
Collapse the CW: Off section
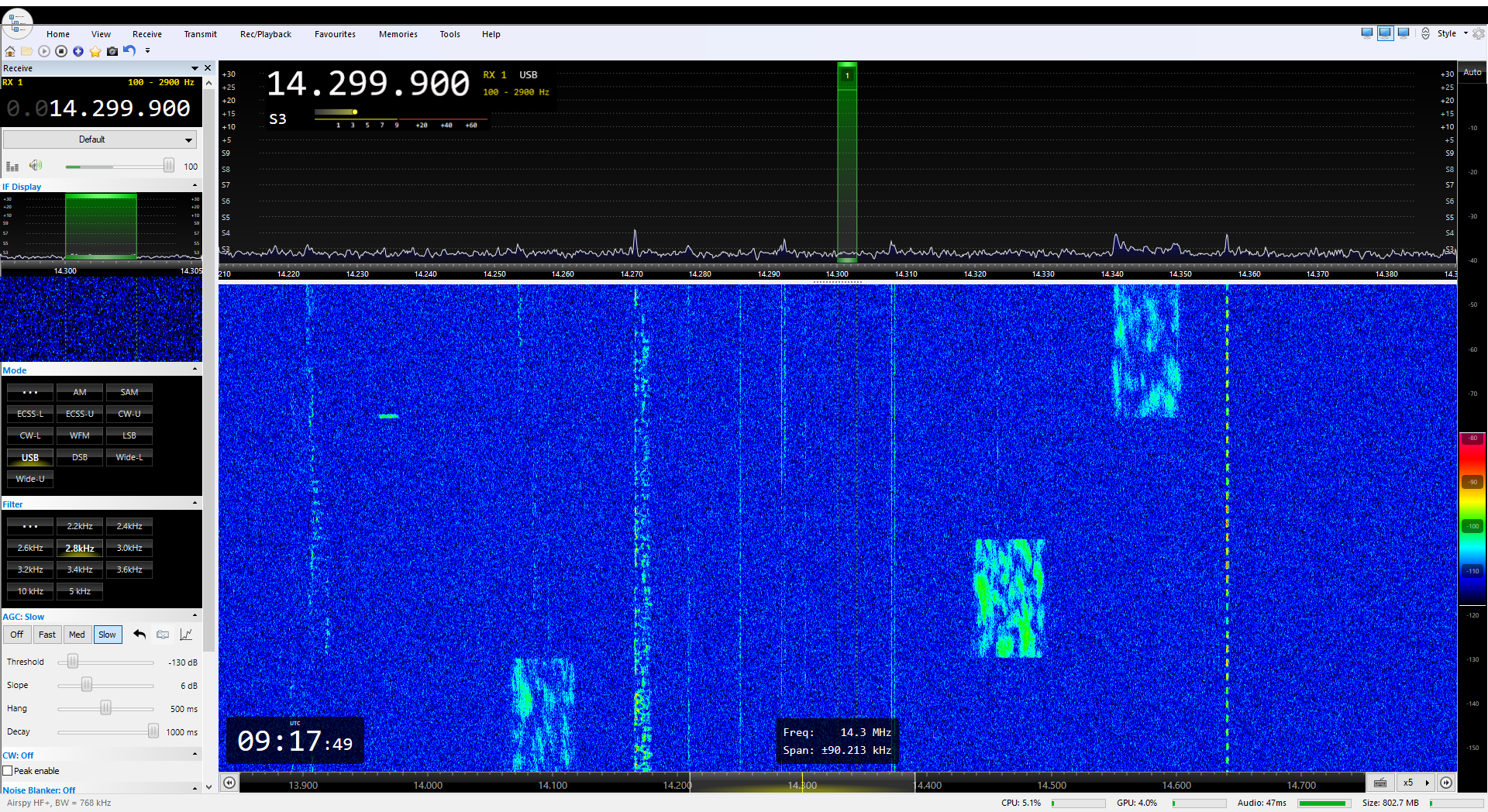[195, 755]
